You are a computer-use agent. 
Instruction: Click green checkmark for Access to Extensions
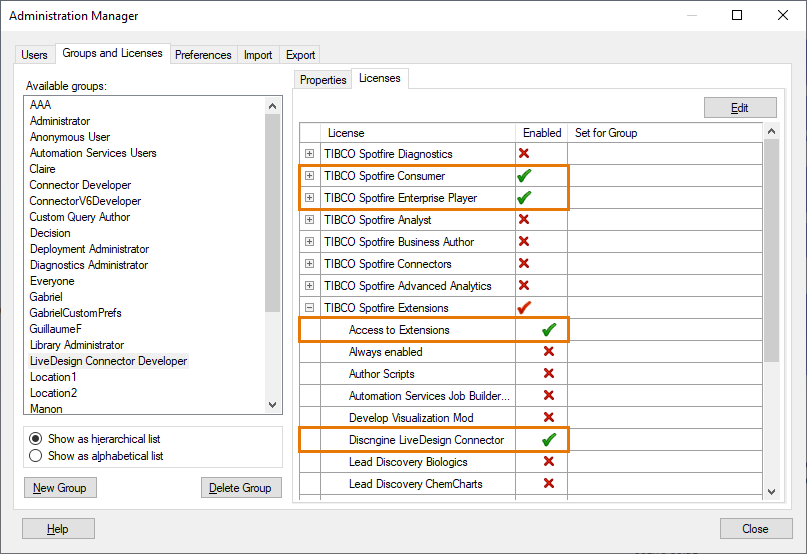[x=549, y=330]
